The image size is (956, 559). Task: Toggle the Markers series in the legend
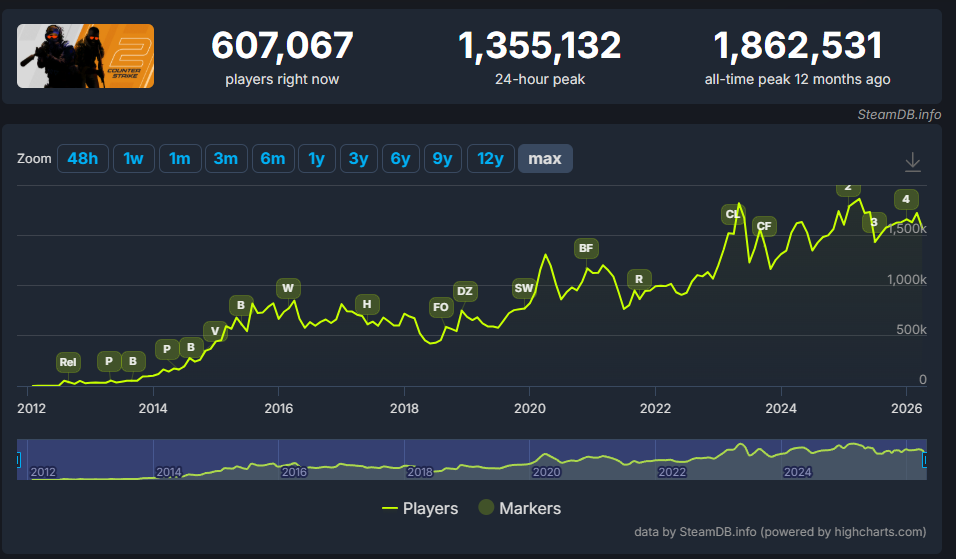click(x=519, y=508)
